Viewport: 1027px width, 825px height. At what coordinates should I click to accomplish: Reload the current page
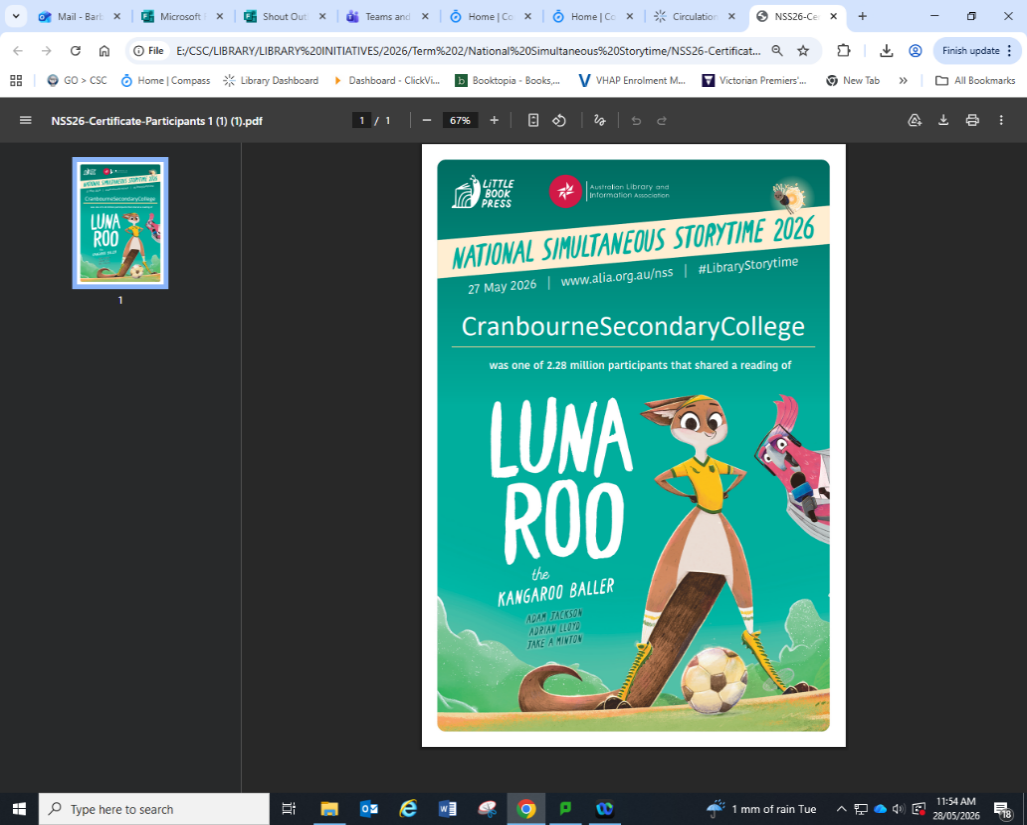click(75, 50)
